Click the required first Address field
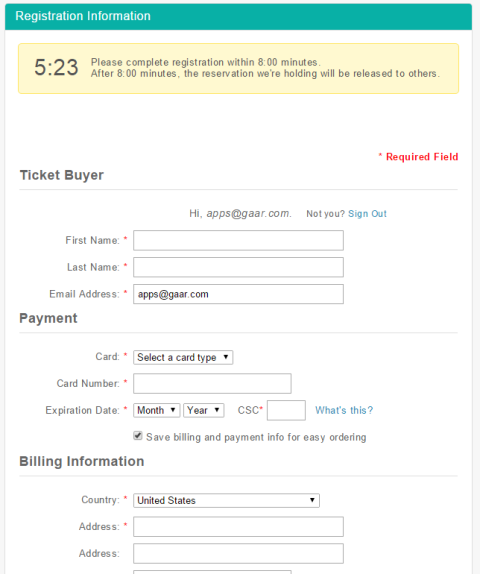Viewport: 480px width, 574px height. pyautogui.click(x=238, y=527)
